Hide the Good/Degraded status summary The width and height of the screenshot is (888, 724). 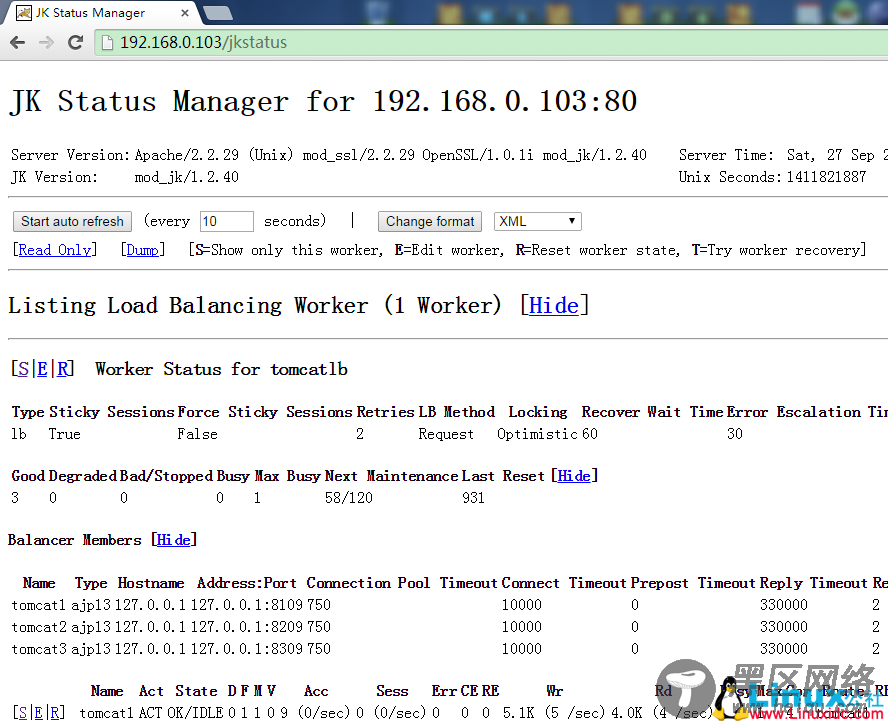click(x=574, y=476)
